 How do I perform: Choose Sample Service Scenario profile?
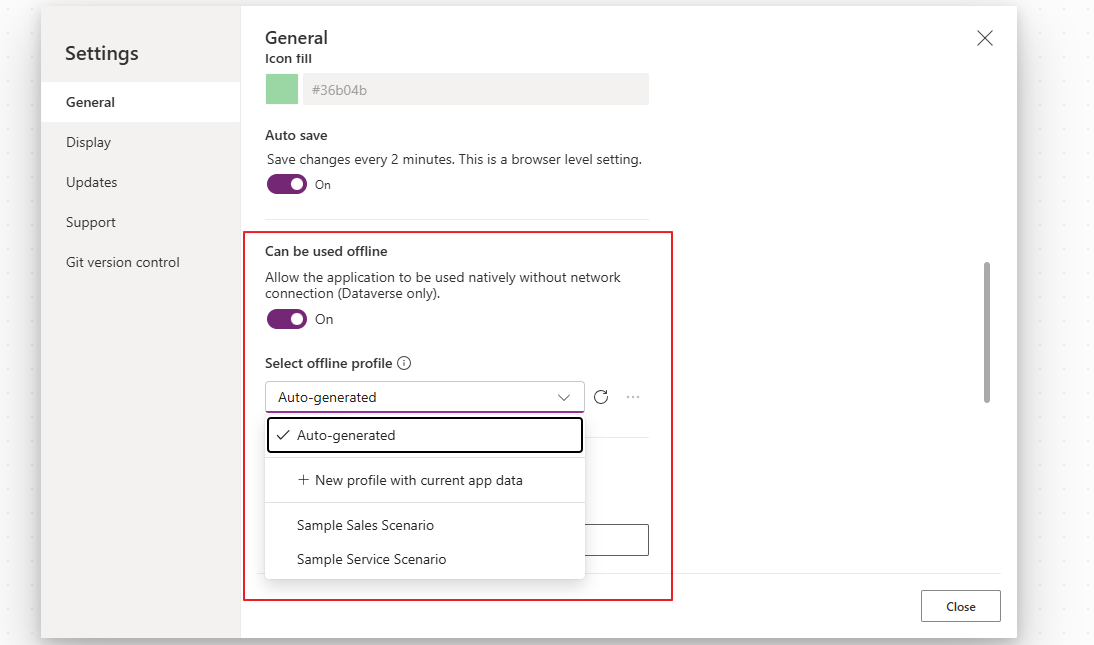click(371, 559)
